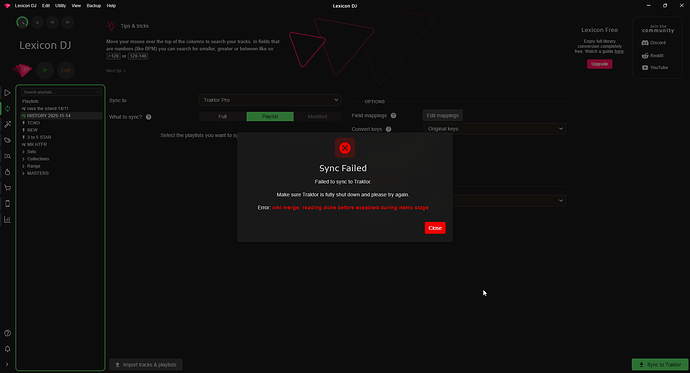
Task: Open the flame icon in left sidebar
Action: point(7,172)
